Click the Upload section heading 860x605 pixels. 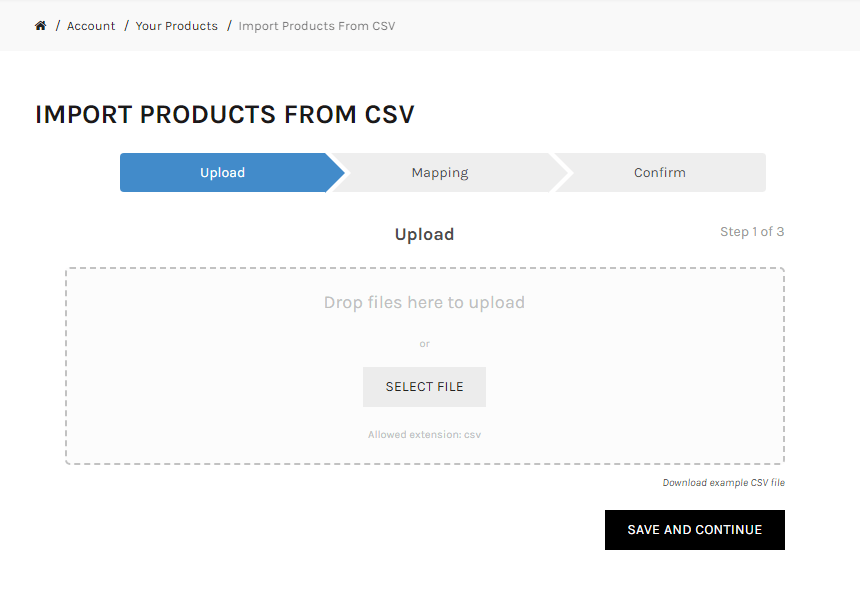pos(425,234)
